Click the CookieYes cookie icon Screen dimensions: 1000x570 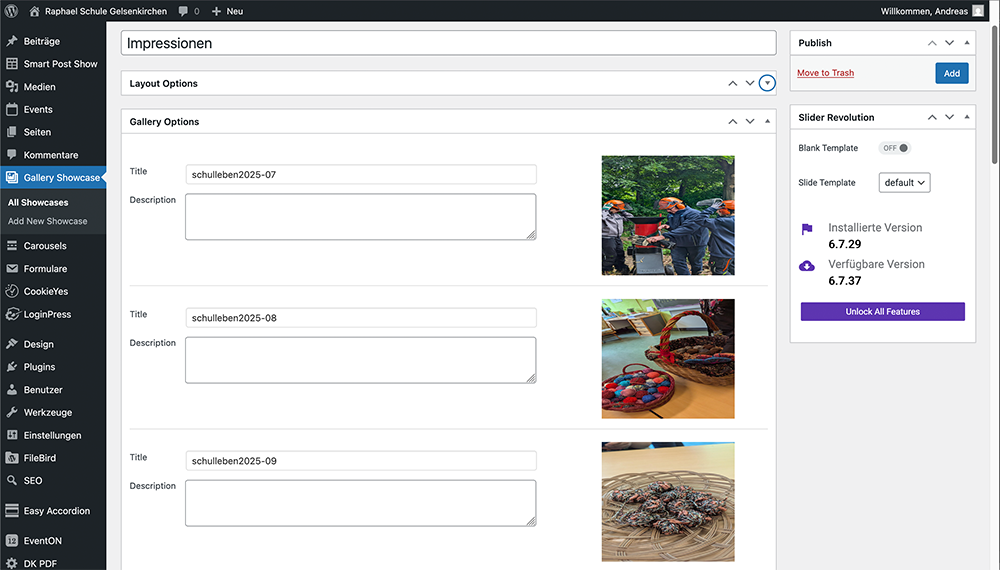[11, 291]
